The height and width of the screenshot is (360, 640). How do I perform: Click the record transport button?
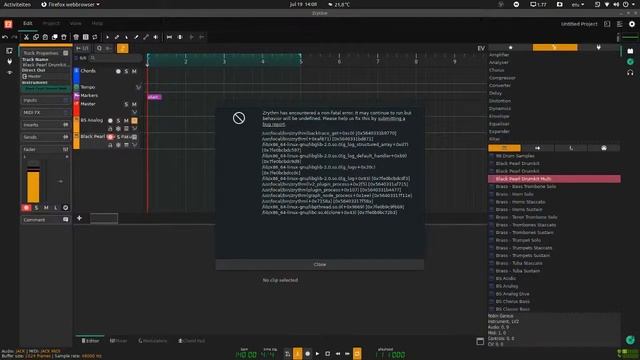(307, 353)
